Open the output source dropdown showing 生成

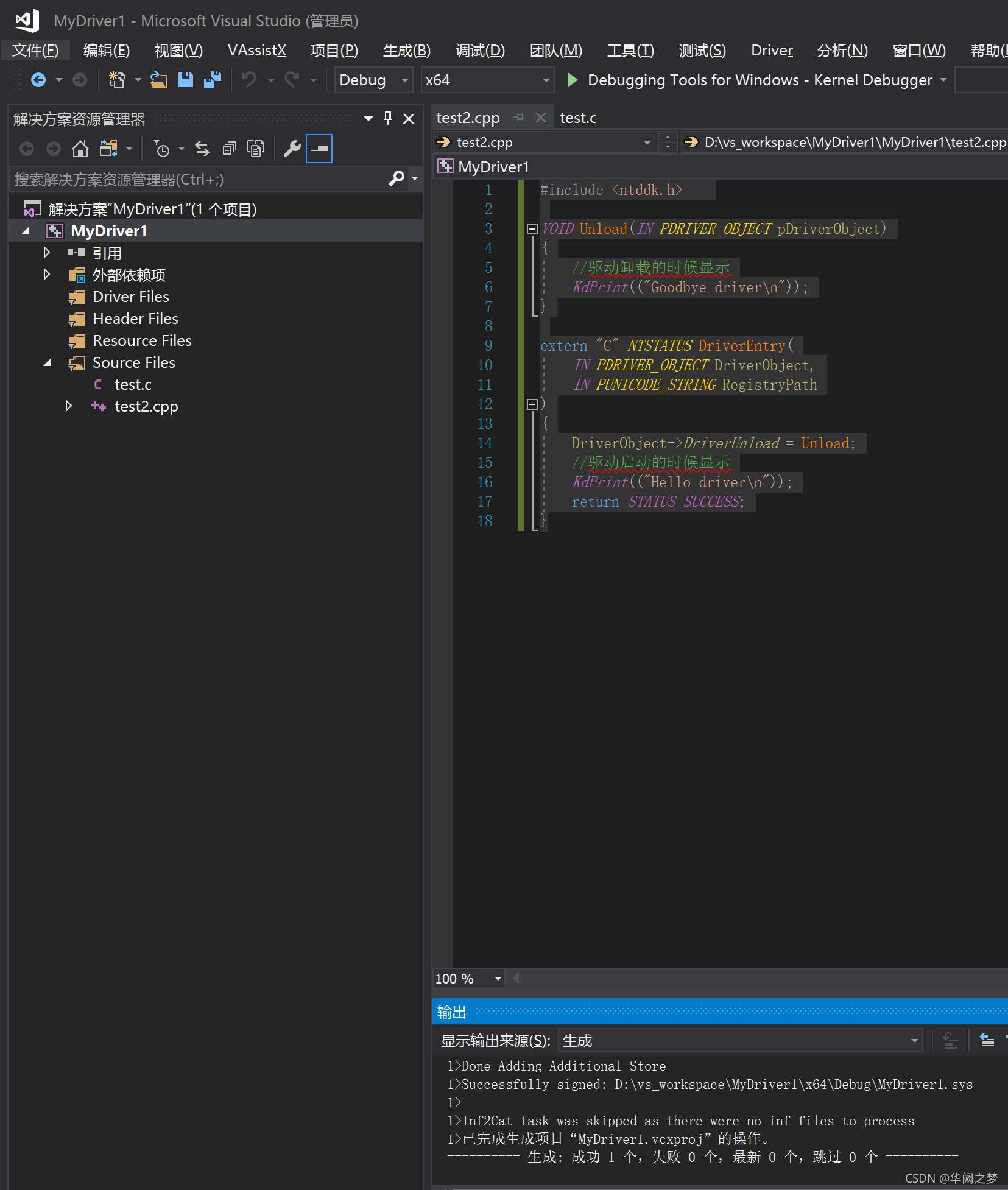click(740, 1041)
